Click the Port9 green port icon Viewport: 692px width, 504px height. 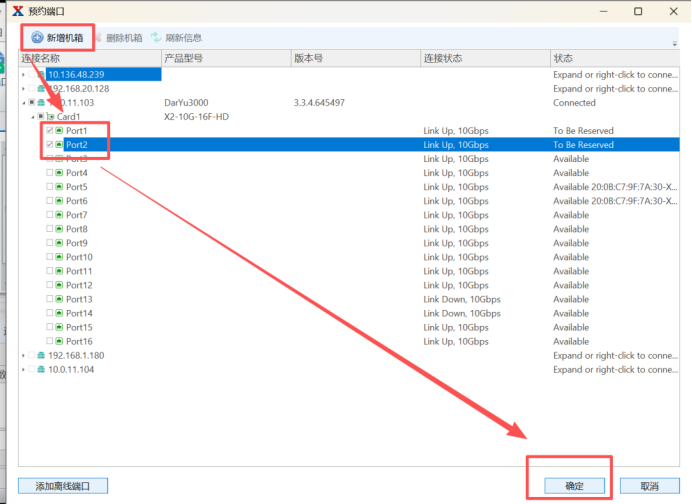point(59,243)
